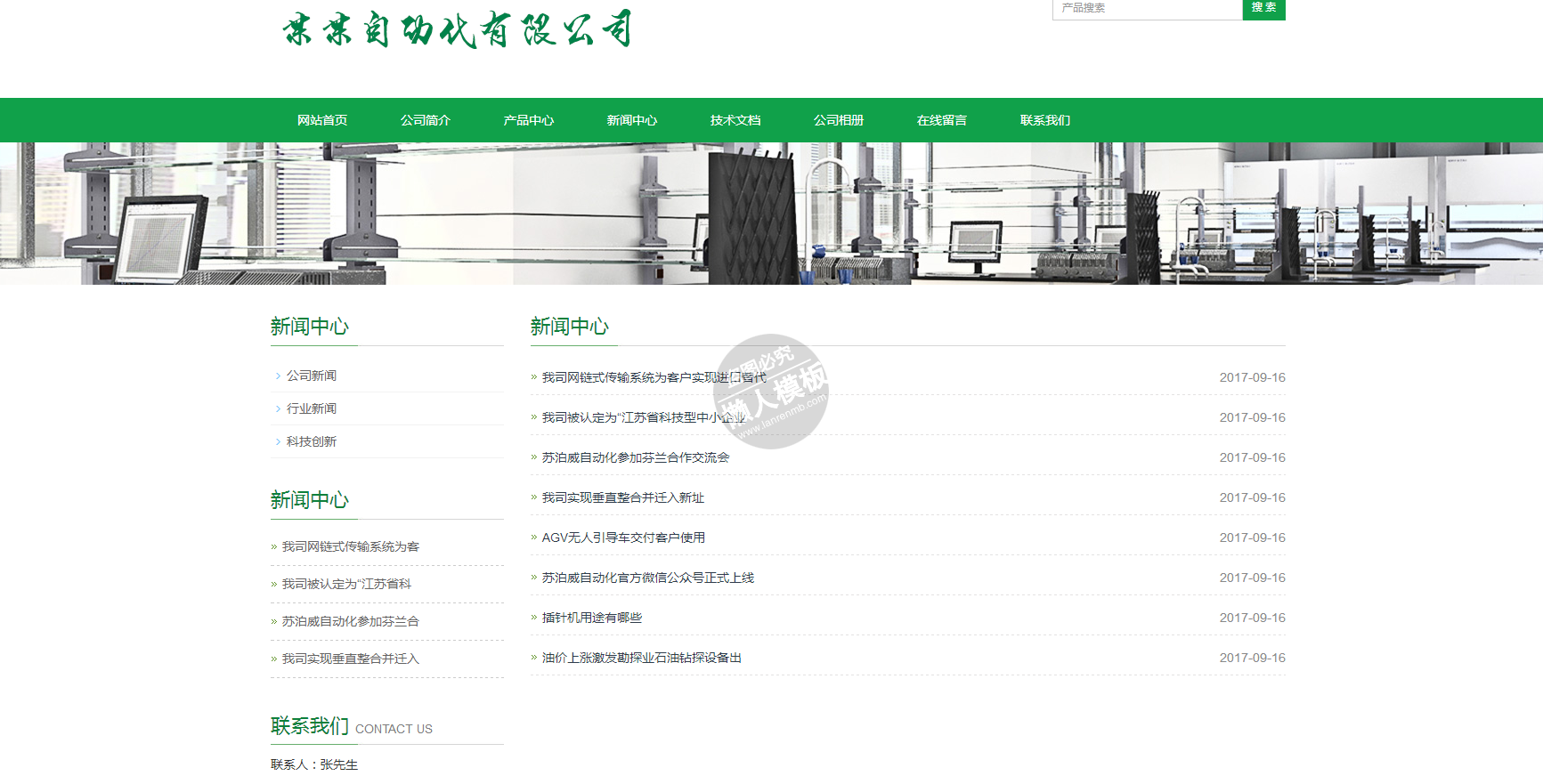Image resolution: width=1543 pixels, height=784 pixels.
Task: Click sidebar news link 我司被认定为"江苏省科
Action: point(346,584)
